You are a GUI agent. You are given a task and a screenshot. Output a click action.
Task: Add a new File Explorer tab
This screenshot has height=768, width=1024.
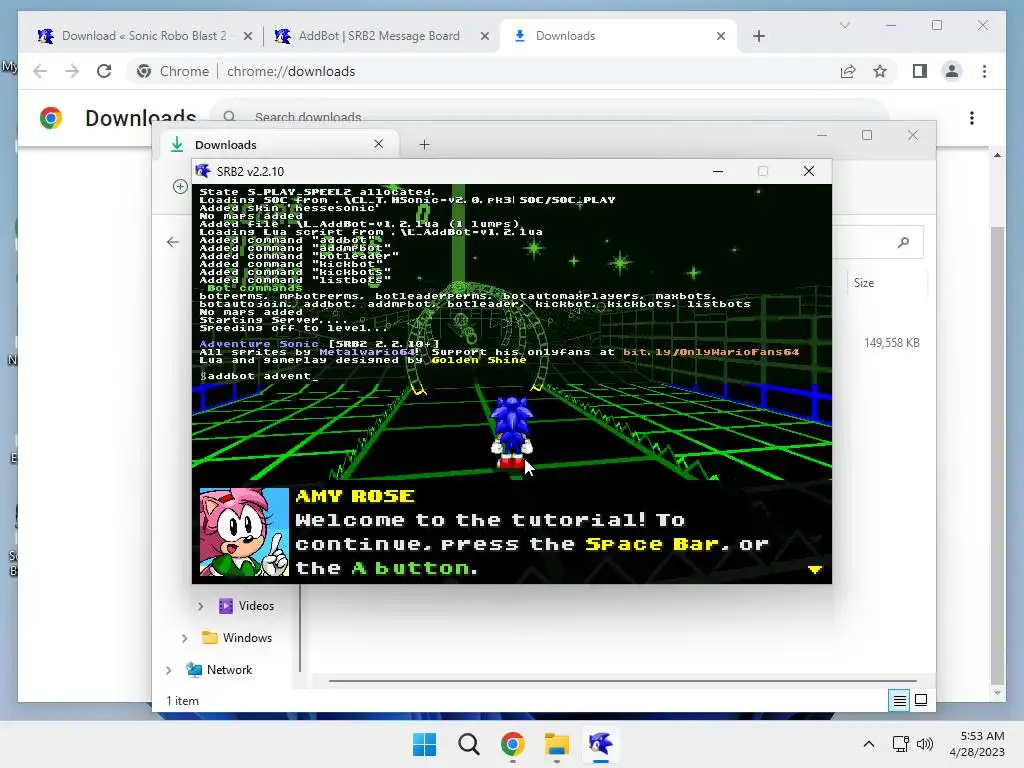point(424,144)
